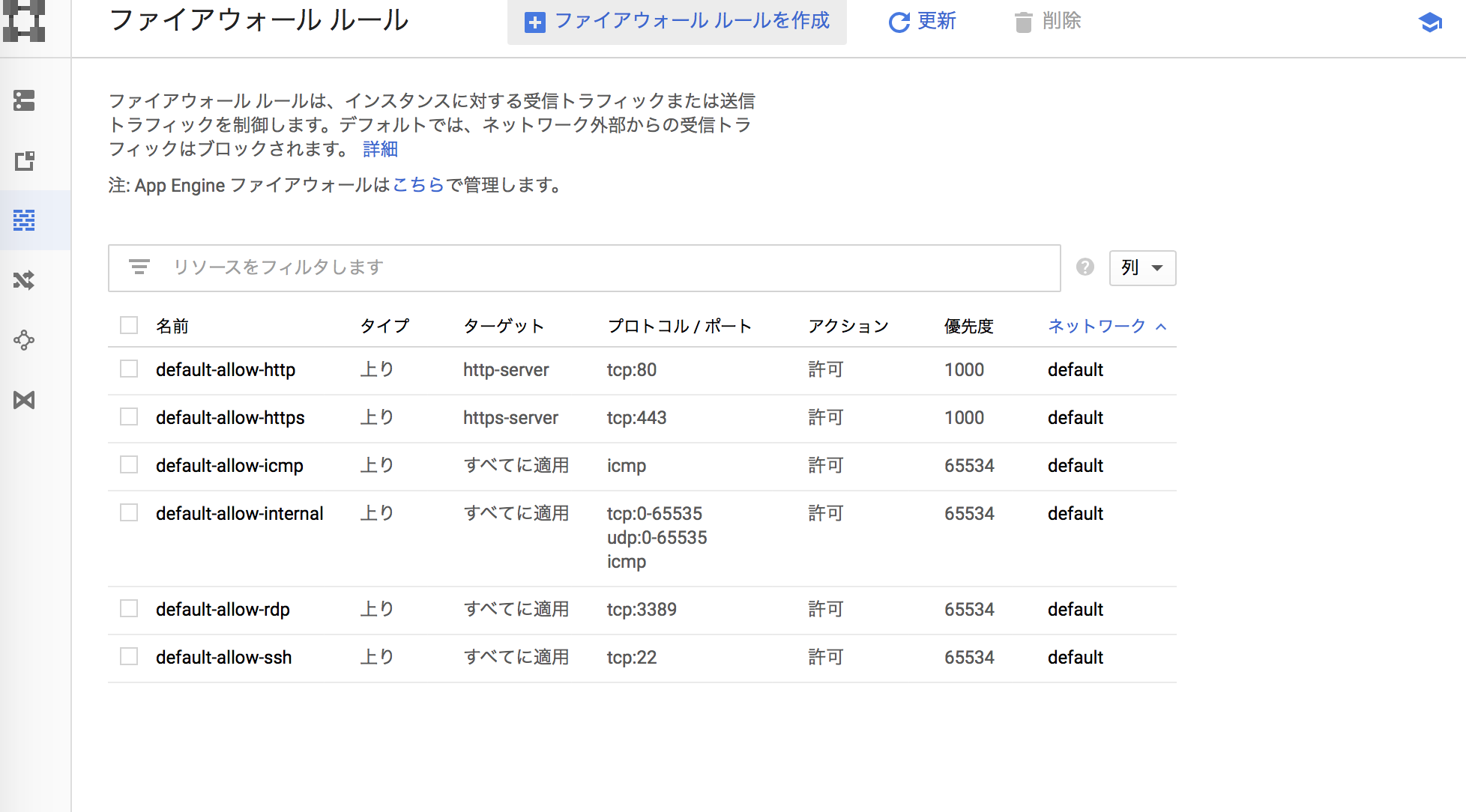Open the 列 (columns) dropdown
Viewport: 1466px width, 812px height.
[1142, 267]
